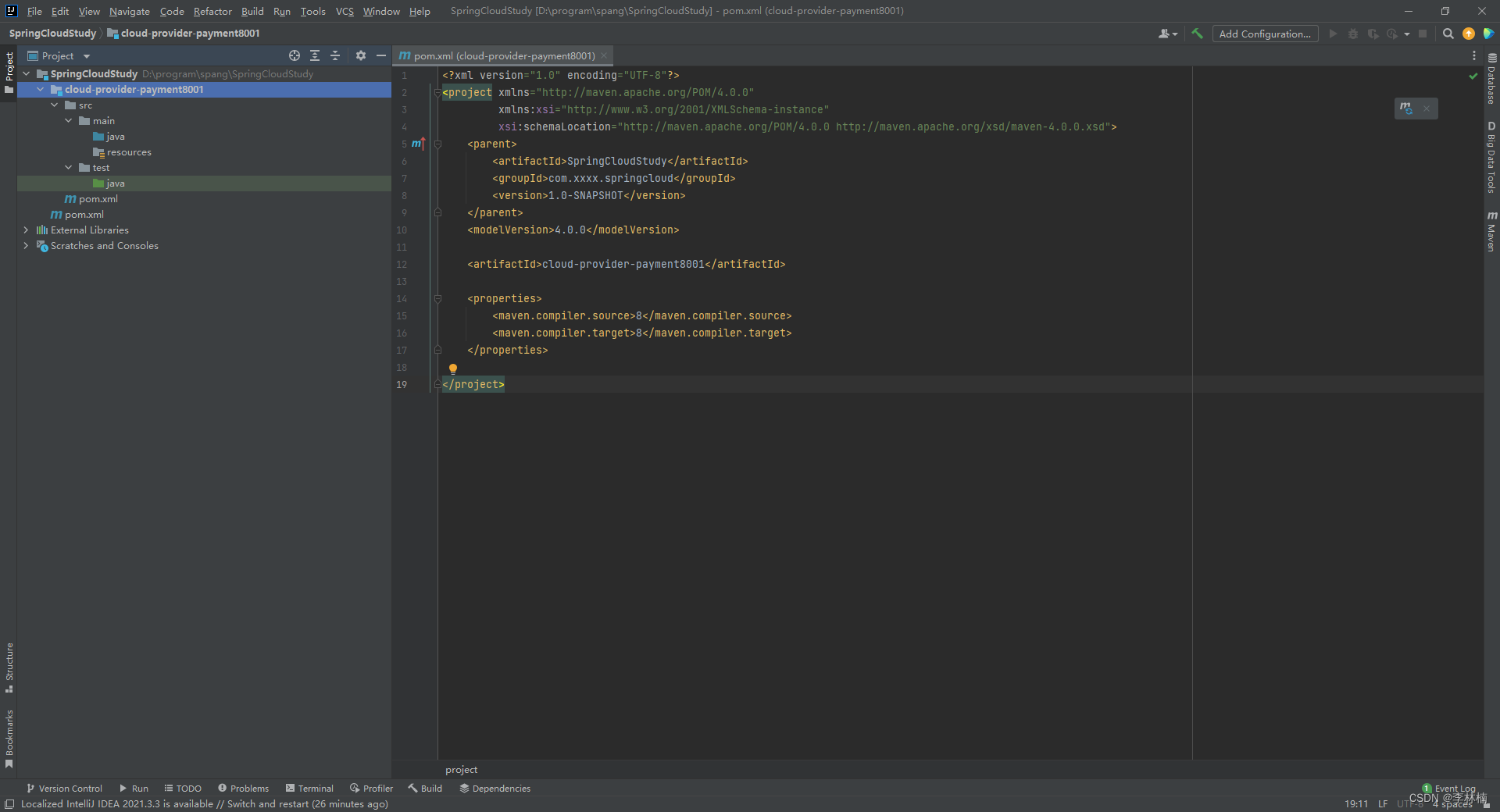Toggle the Project side tool window

(x=9, y=73)
